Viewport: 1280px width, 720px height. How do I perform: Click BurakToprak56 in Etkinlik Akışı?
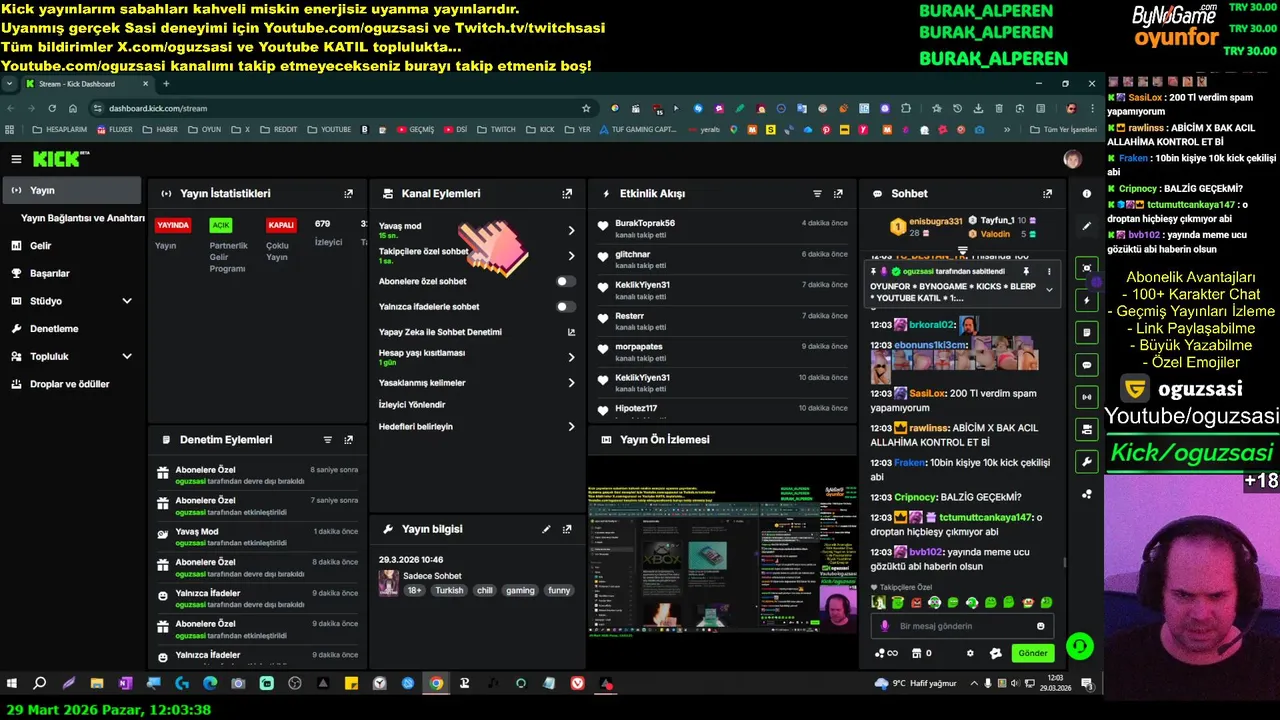(x=645, y=223)
